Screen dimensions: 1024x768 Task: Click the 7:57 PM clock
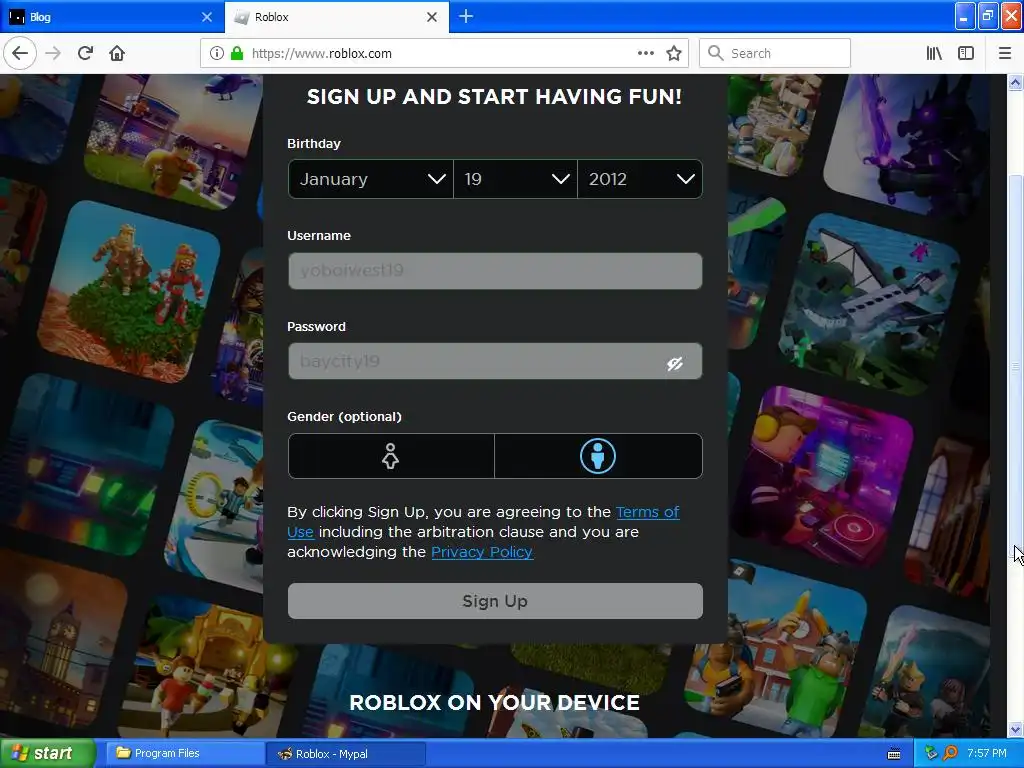tap(987, 753)
